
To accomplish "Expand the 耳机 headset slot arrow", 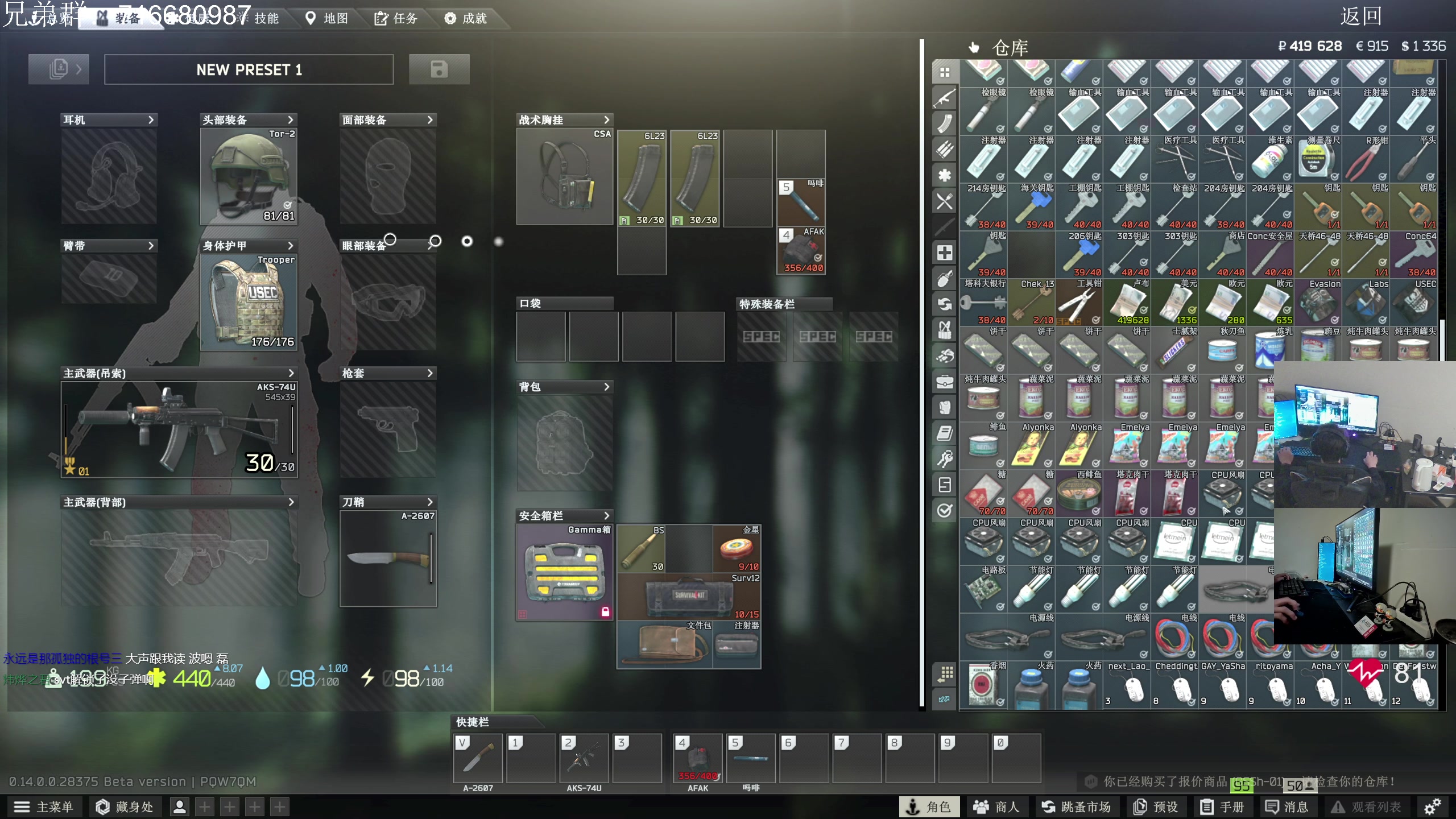I will pos(151,119).
